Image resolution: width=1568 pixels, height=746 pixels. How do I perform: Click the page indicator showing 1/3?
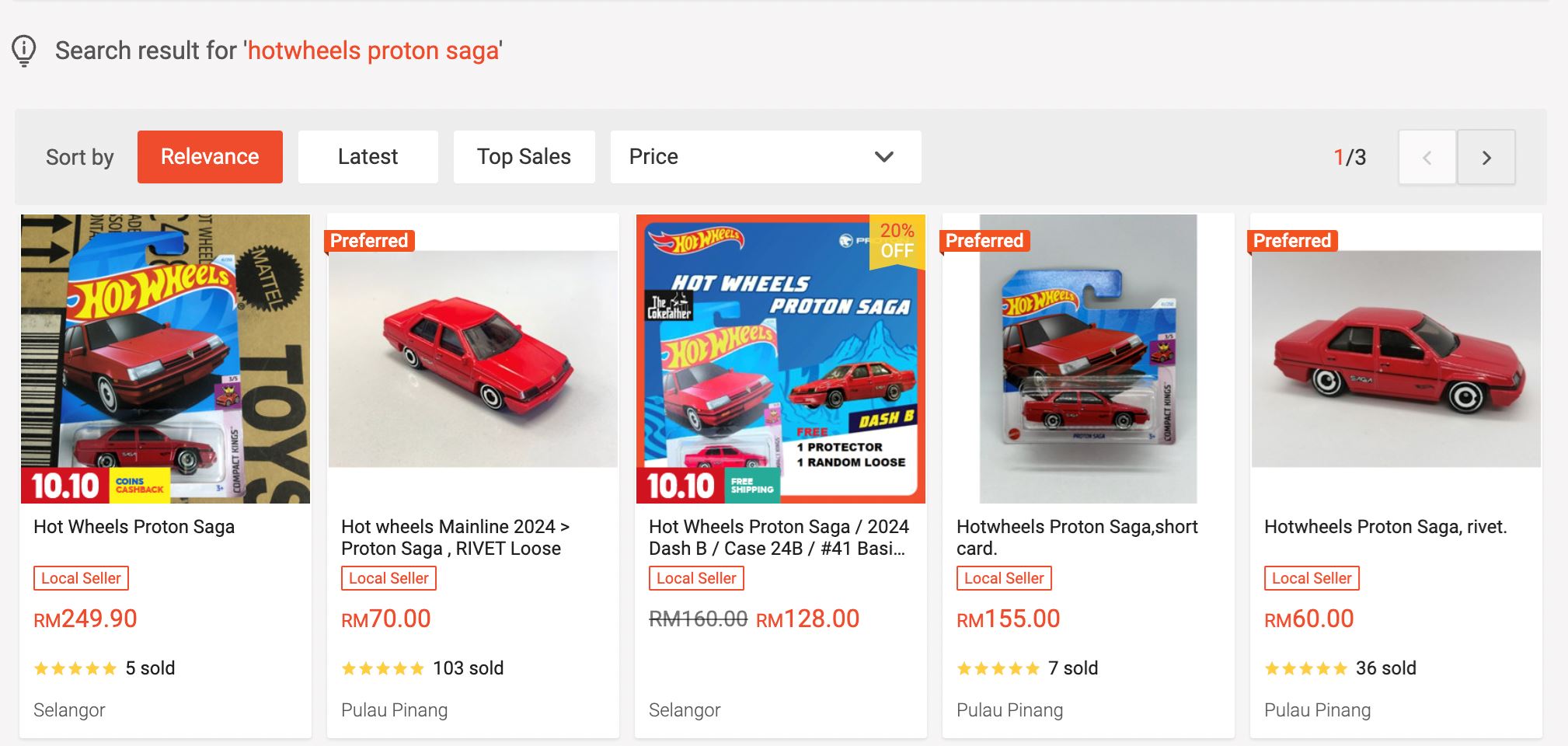[1352, 156]
